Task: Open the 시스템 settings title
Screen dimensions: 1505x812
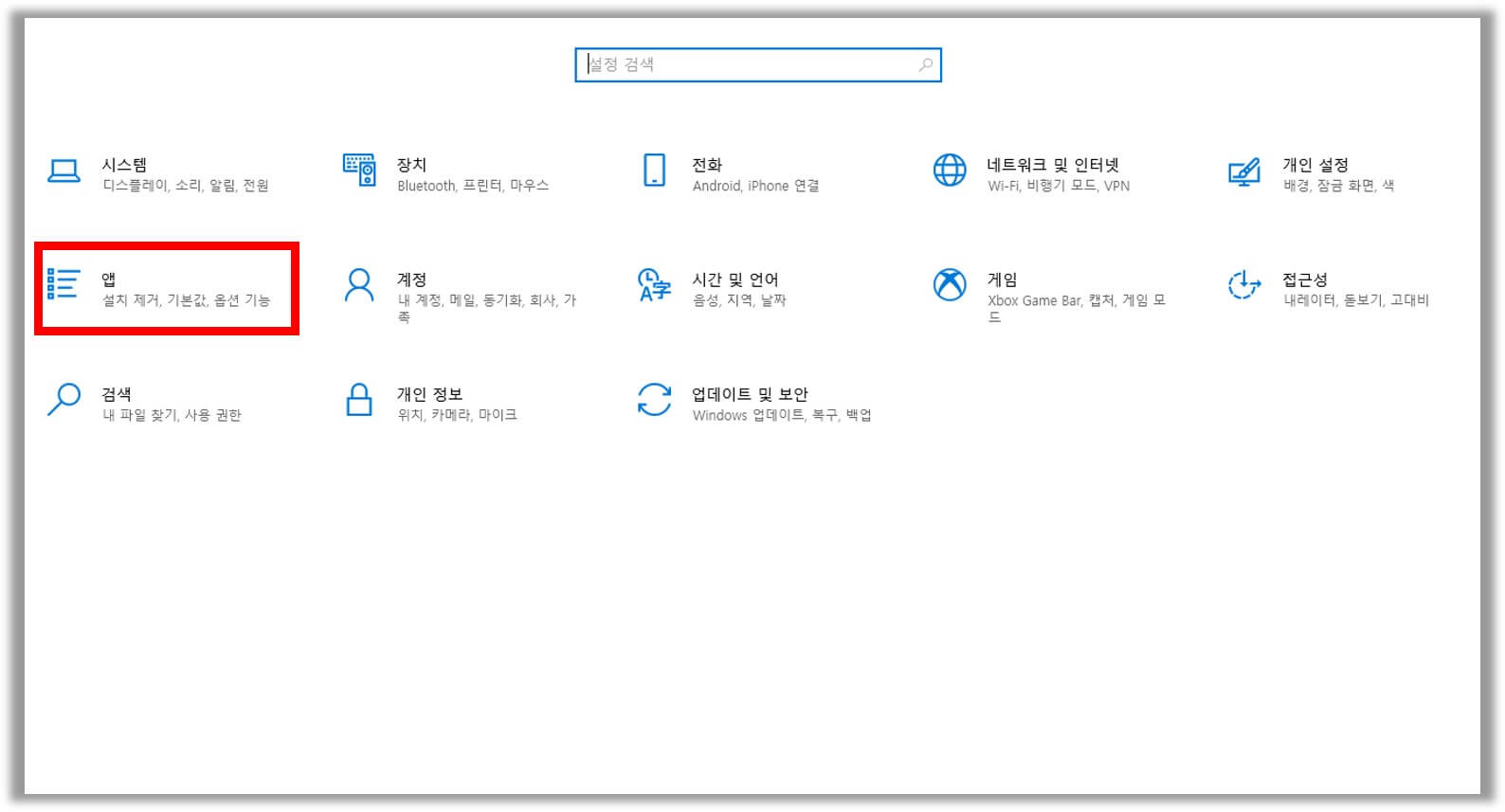Action: (124, 165)
